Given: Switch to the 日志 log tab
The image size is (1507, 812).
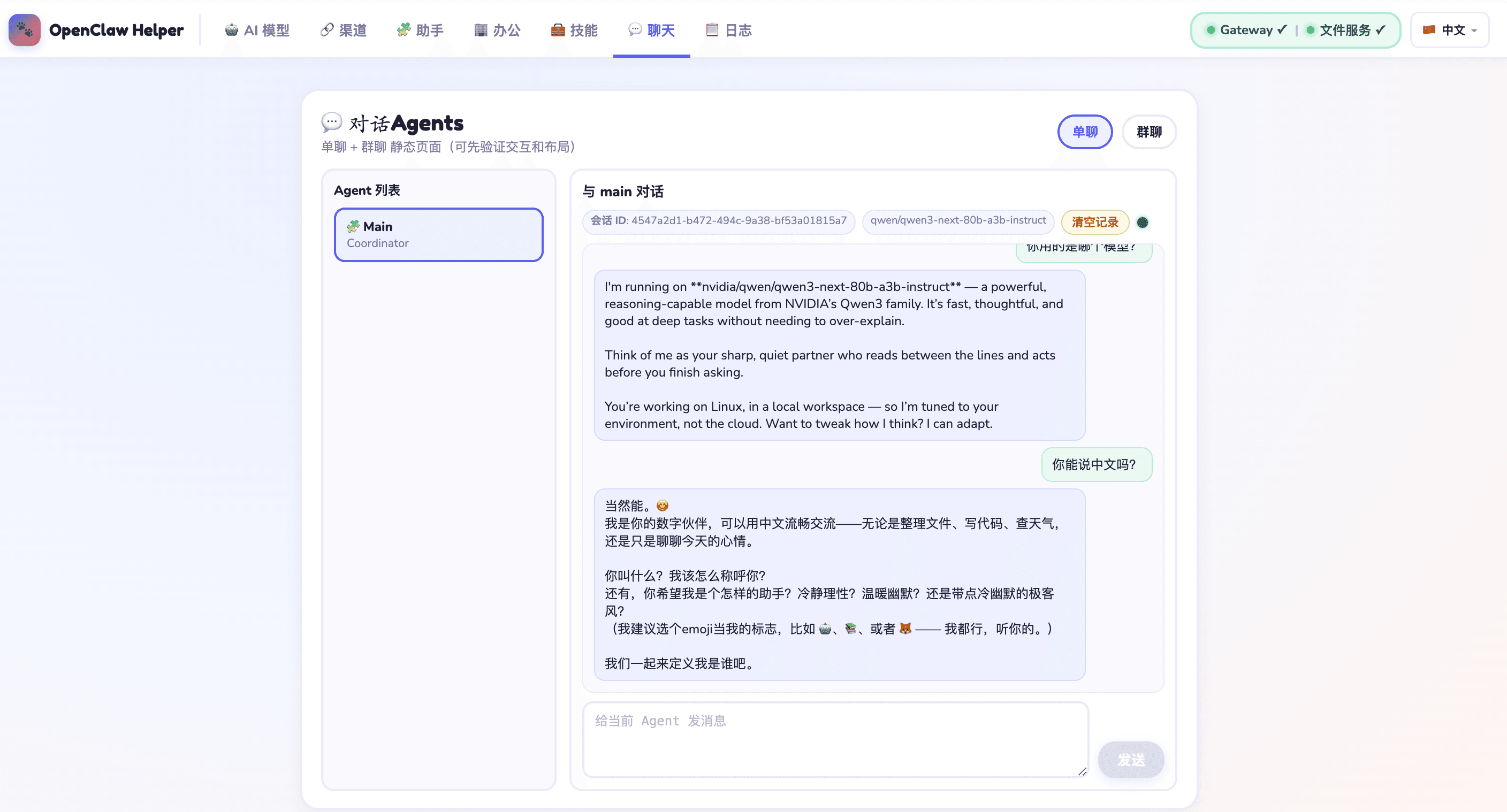Looking at the screenshot, I should (728, 30).
